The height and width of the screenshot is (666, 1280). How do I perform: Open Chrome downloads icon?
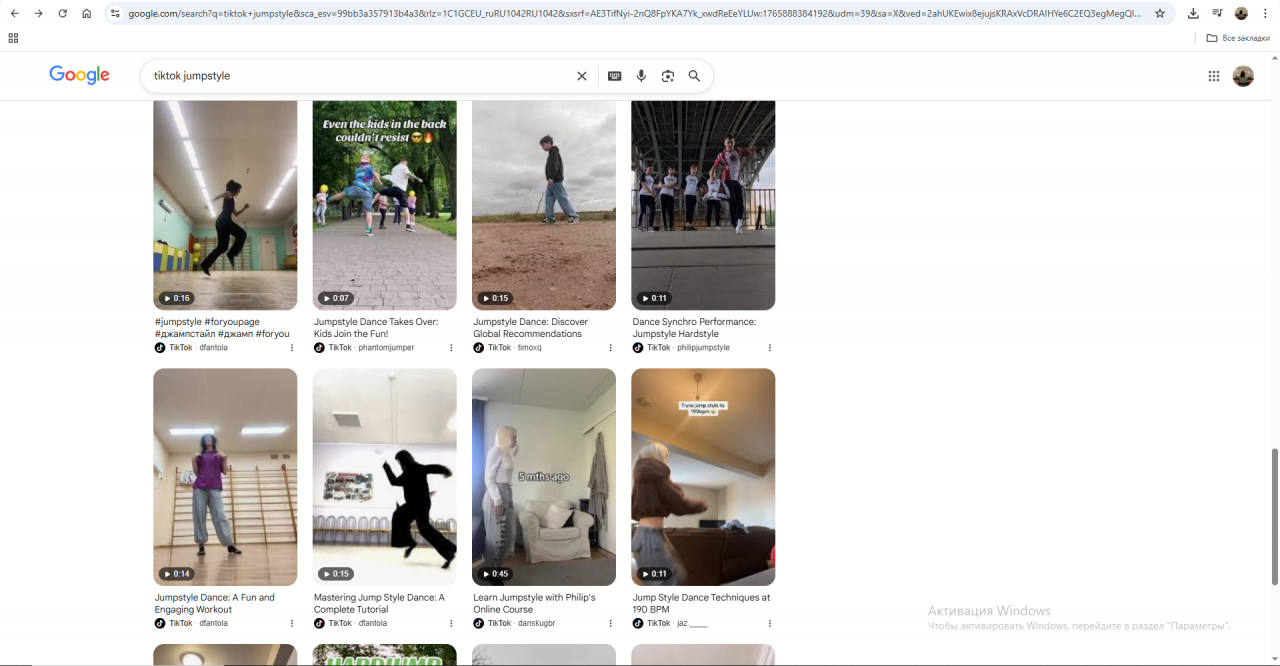[1193, 14]
